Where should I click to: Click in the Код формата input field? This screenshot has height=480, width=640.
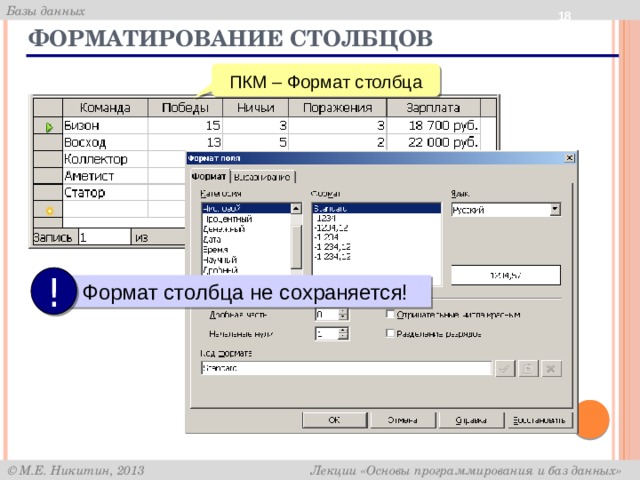(346, 368)
